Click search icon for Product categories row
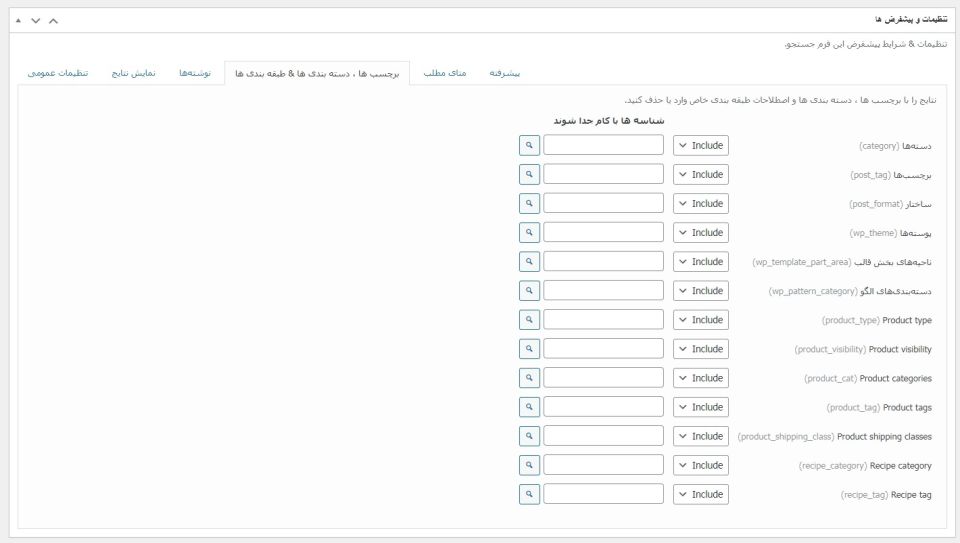 click(x=530, y=378)
